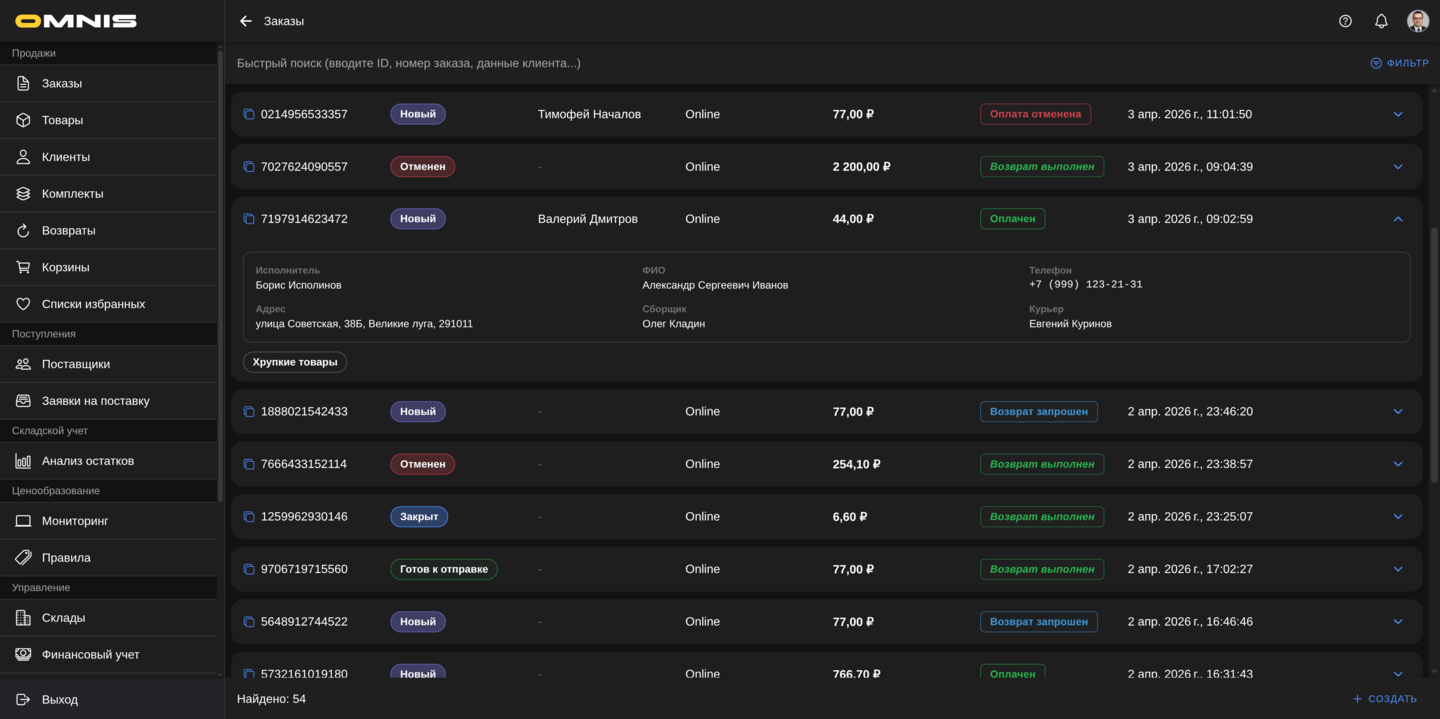Open the help question mark icon

[1345, 21]
